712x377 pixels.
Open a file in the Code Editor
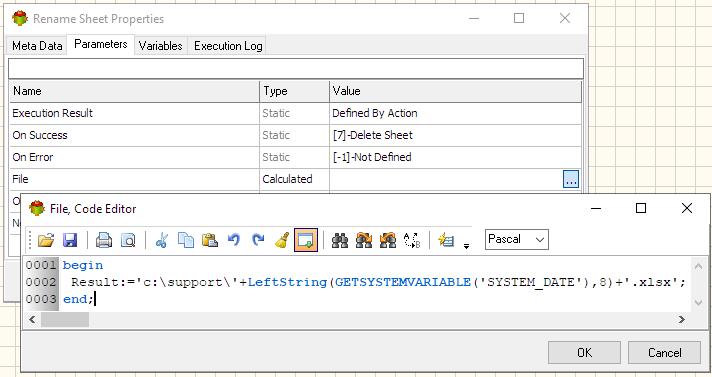(46, 240)
